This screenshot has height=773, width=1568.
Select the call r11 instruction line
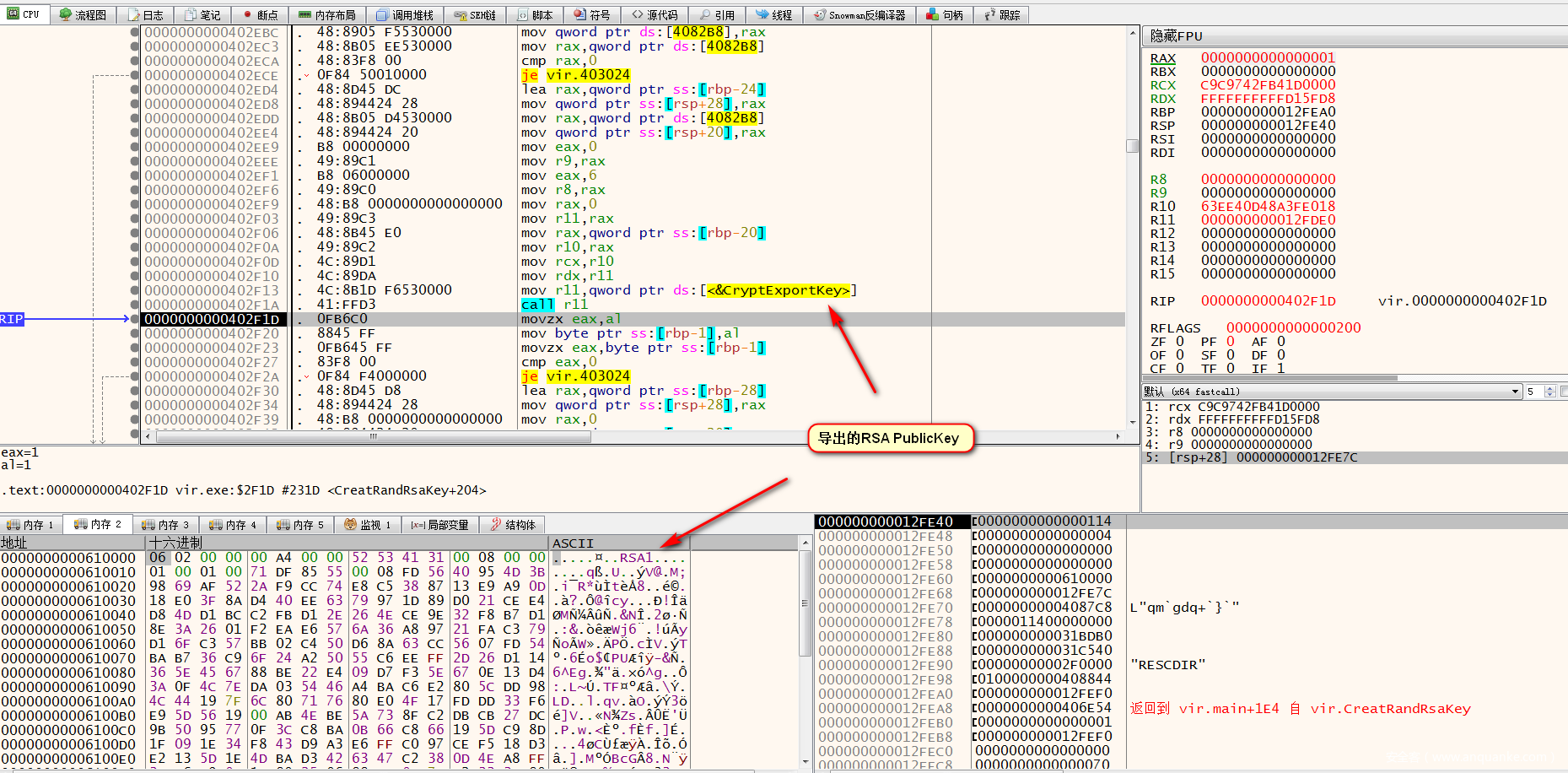[x=554, y=305]
